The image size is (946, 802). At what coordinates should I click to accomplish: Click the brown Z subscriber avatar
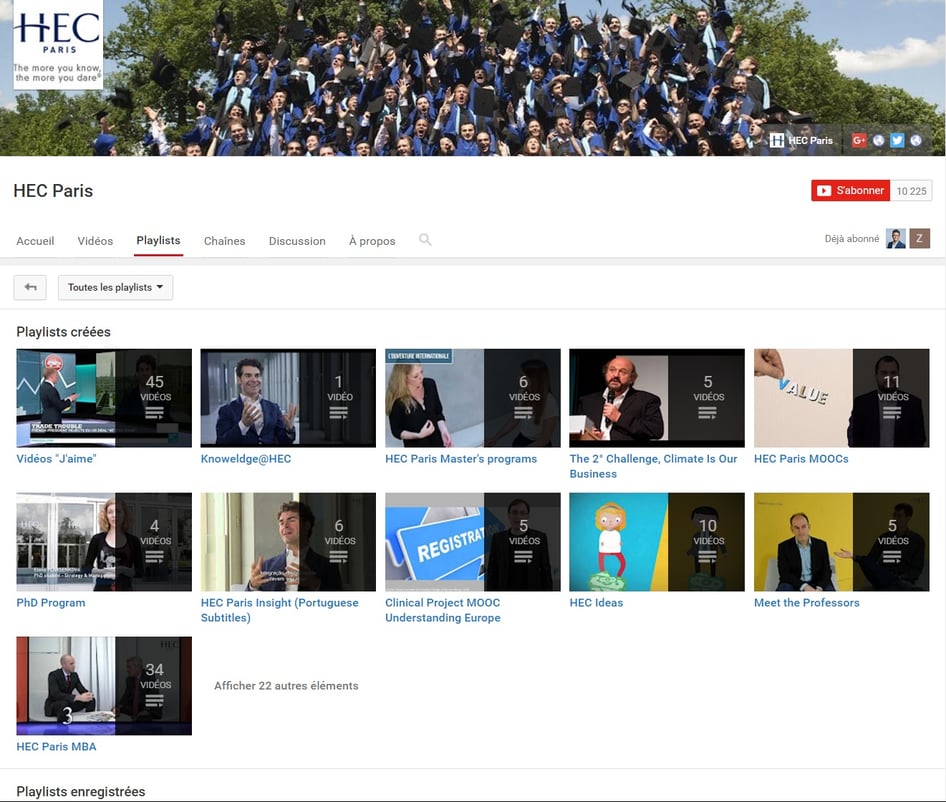click(x=919, y=238)
